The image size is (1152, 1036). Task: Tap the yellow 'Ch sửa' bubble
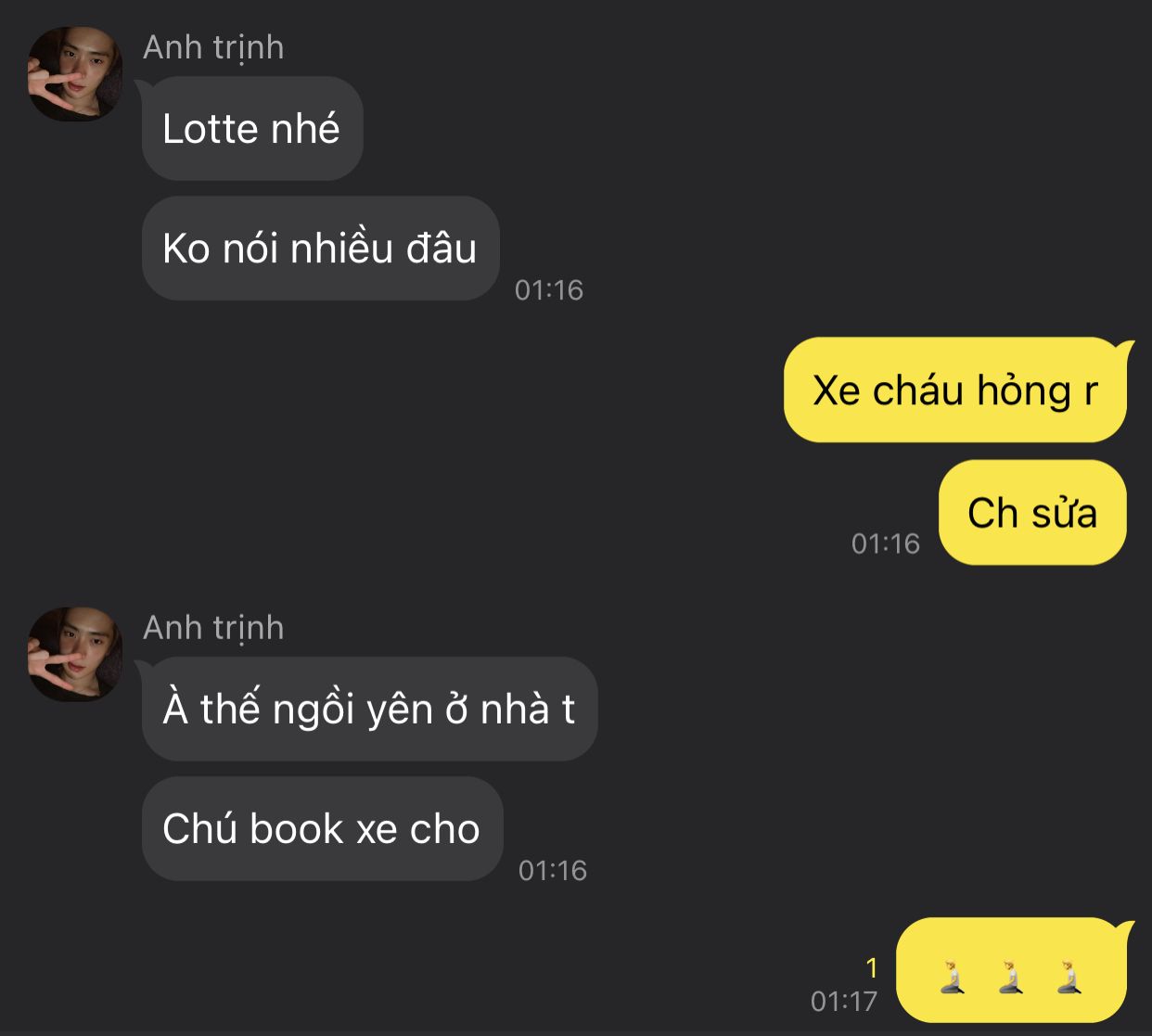[1032, 513]
